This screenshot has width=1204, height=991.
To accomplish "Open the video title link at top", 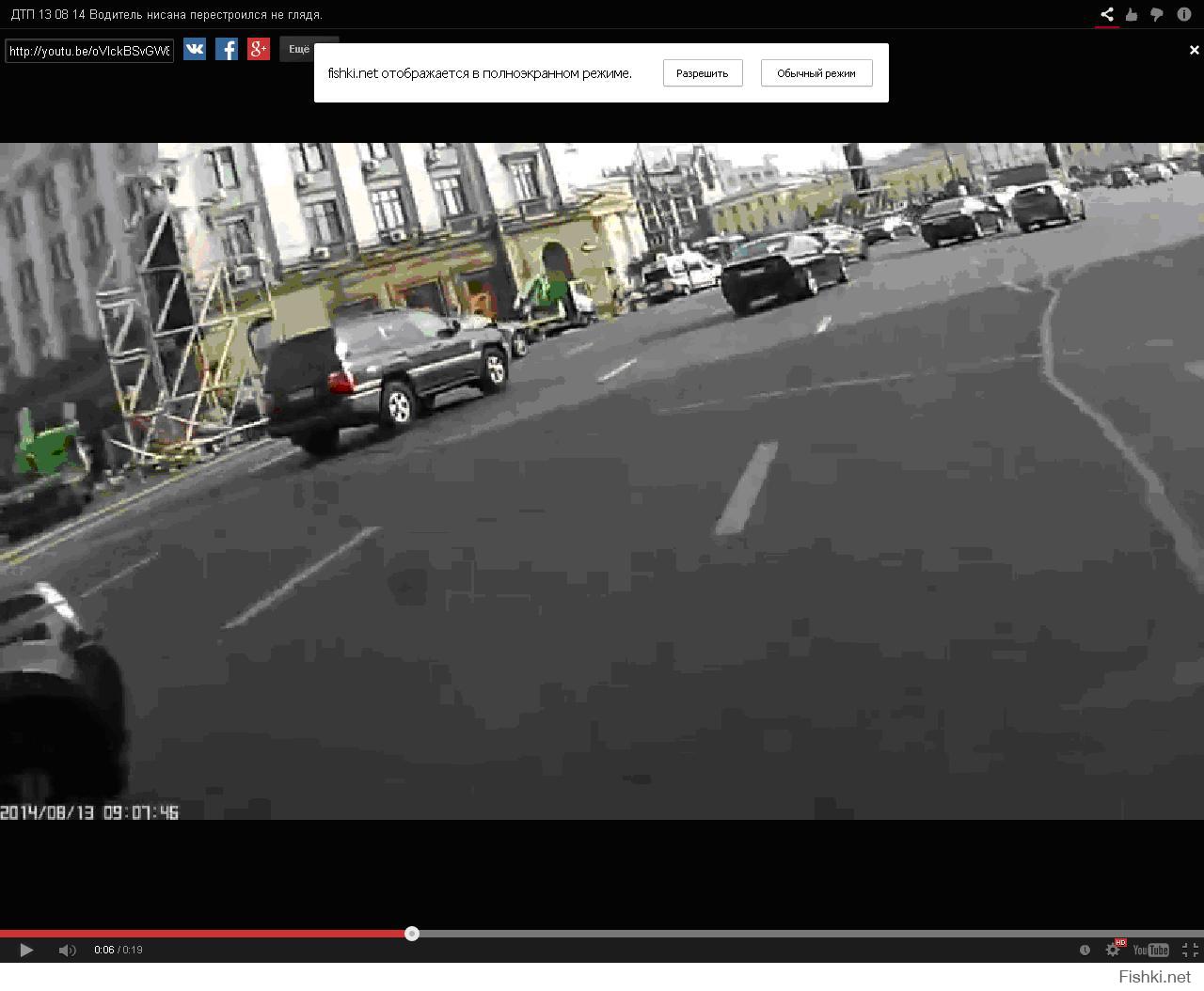I will click(x=166, y=14).
